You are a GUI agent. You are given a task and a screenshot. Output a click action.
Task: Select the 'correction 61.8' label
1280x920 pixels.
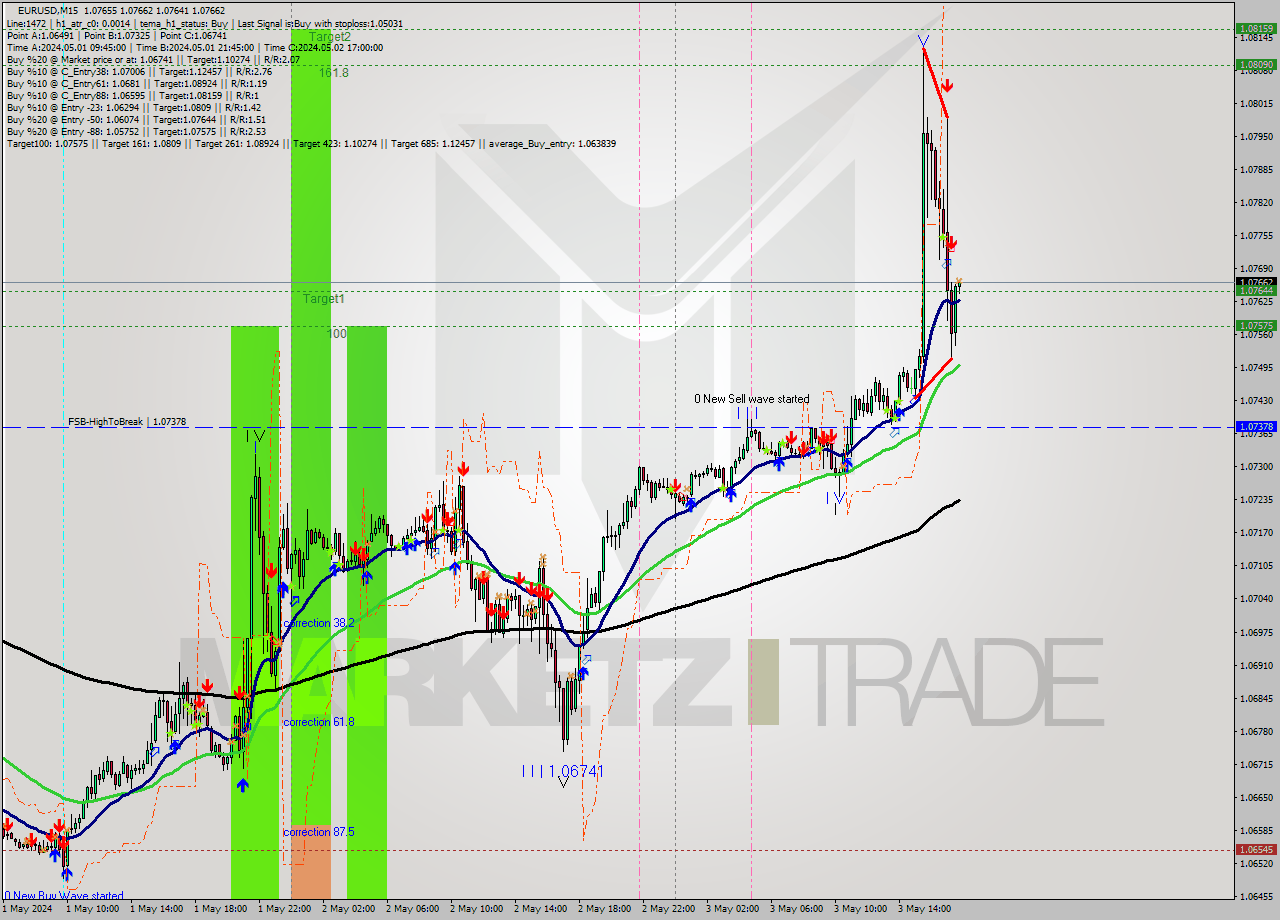(x=319, y=722)
